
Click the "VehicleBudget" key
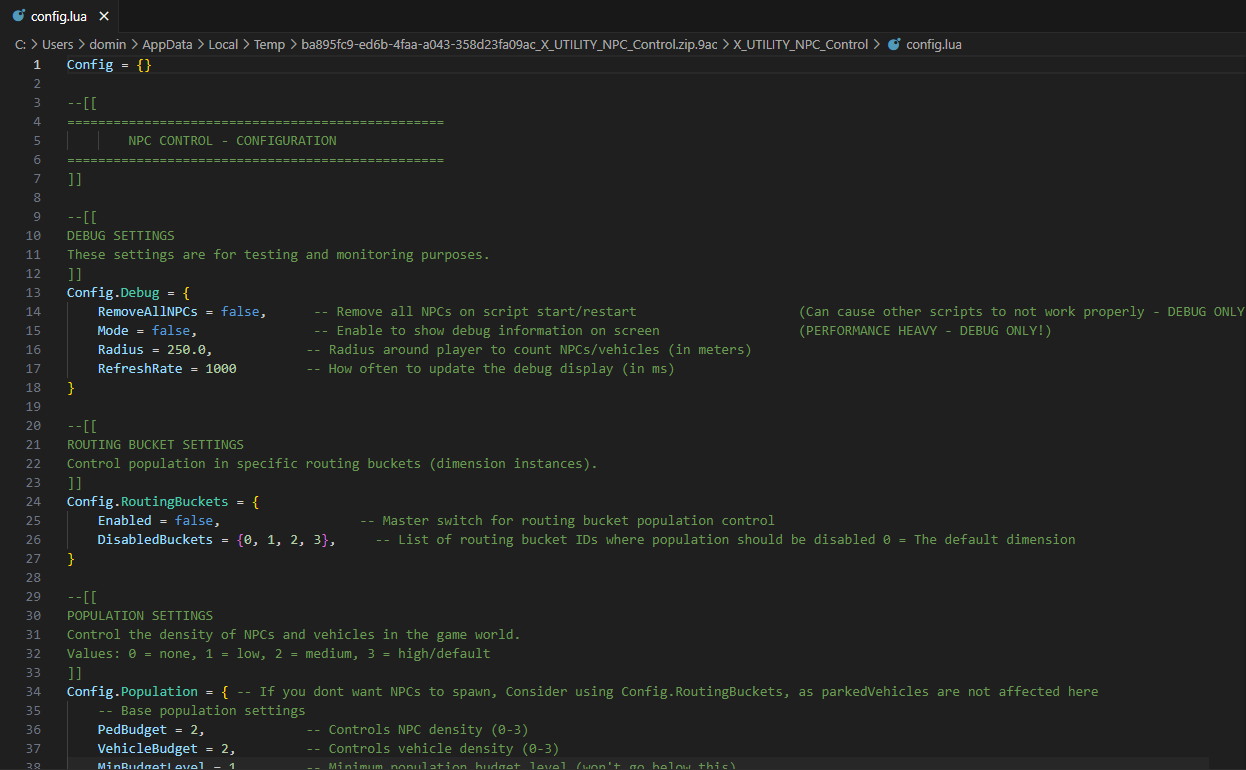[148, 749]
